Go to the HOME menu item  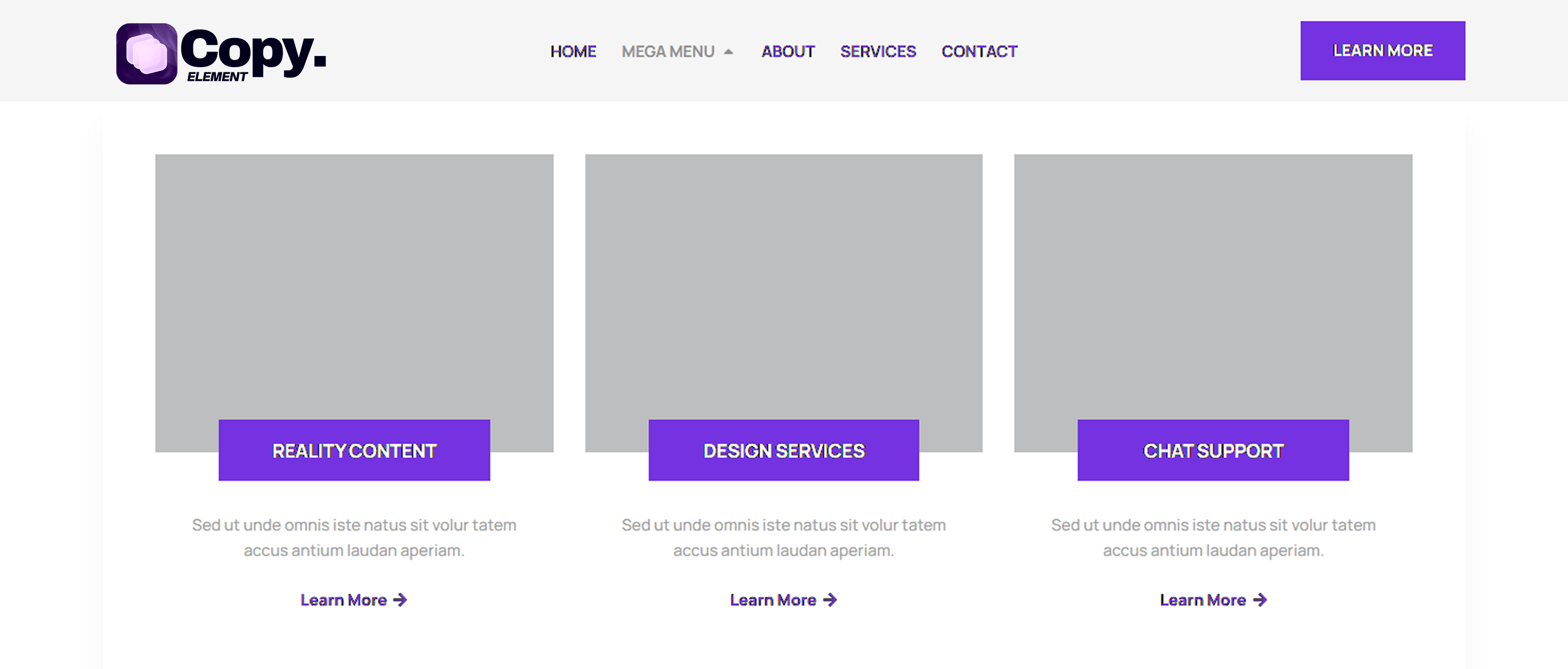coord(573,52)
